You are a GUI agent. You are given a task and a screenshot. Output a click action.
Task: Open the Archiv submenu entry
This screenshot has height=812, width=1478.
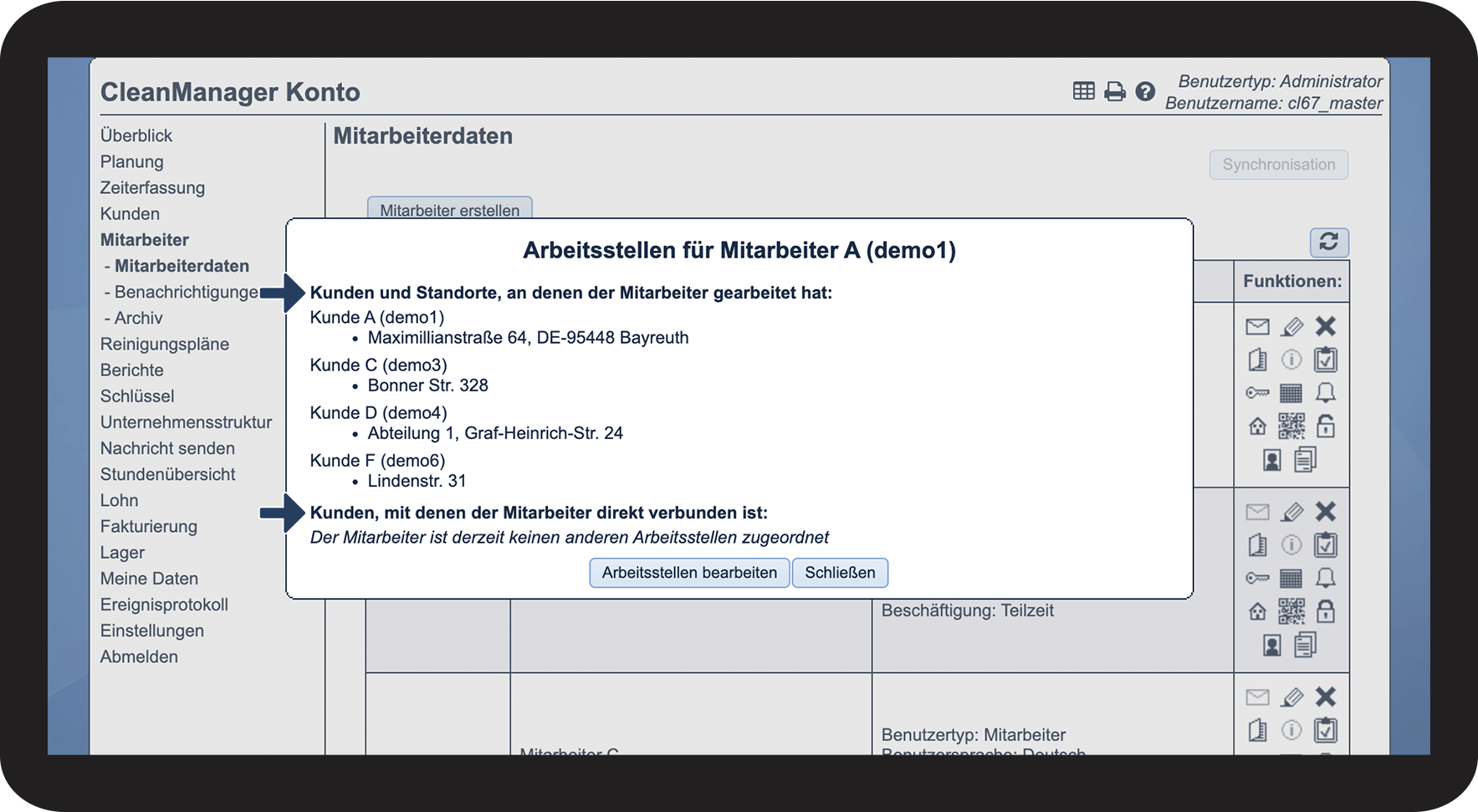(x=134, y=319)
